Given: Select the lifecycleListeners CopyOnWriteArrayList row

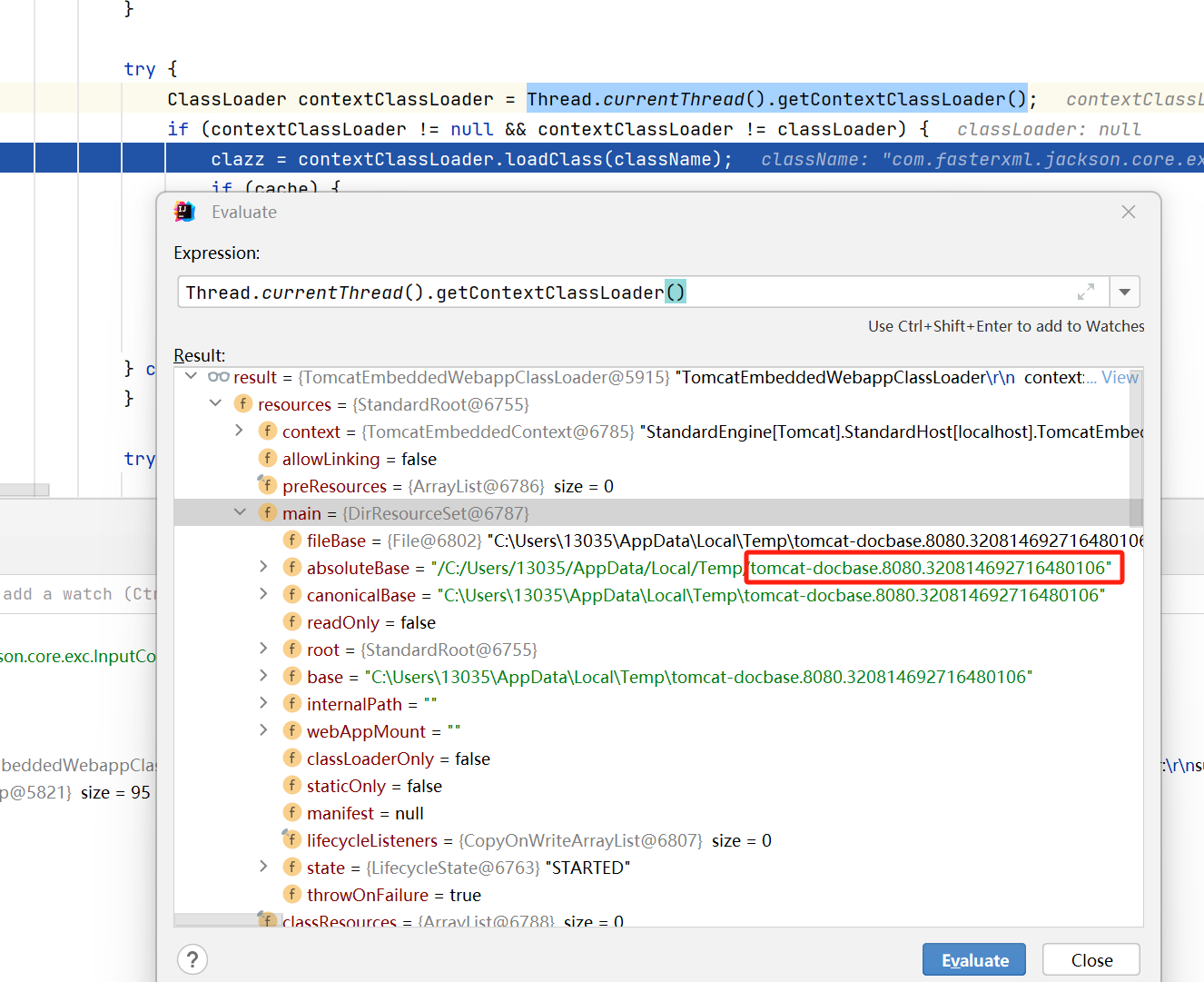Looking at the screenshot, I should (658, 840).
